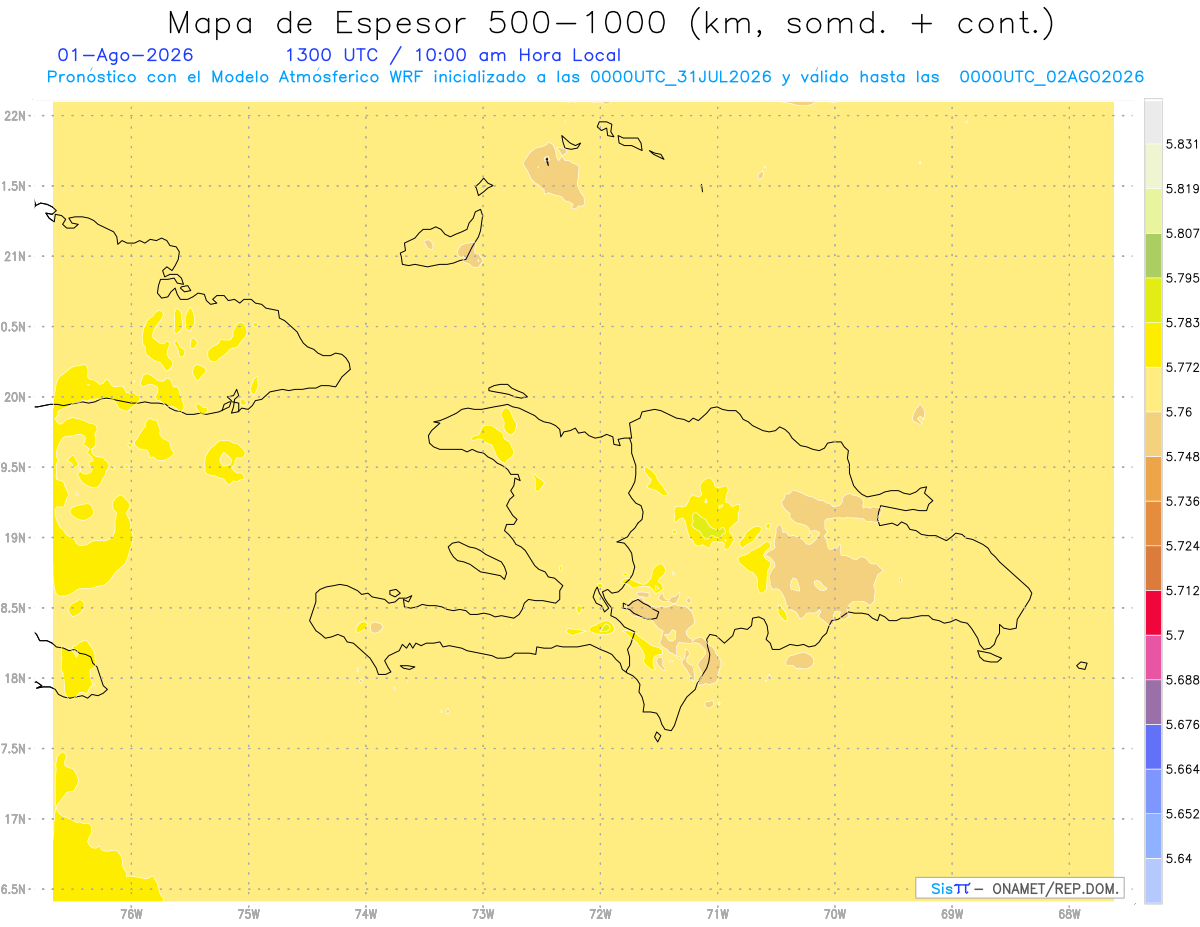The width and height of the screenshot is (1200, 927).
Task: Click the 71W longitude label
Action: point(717,913)
